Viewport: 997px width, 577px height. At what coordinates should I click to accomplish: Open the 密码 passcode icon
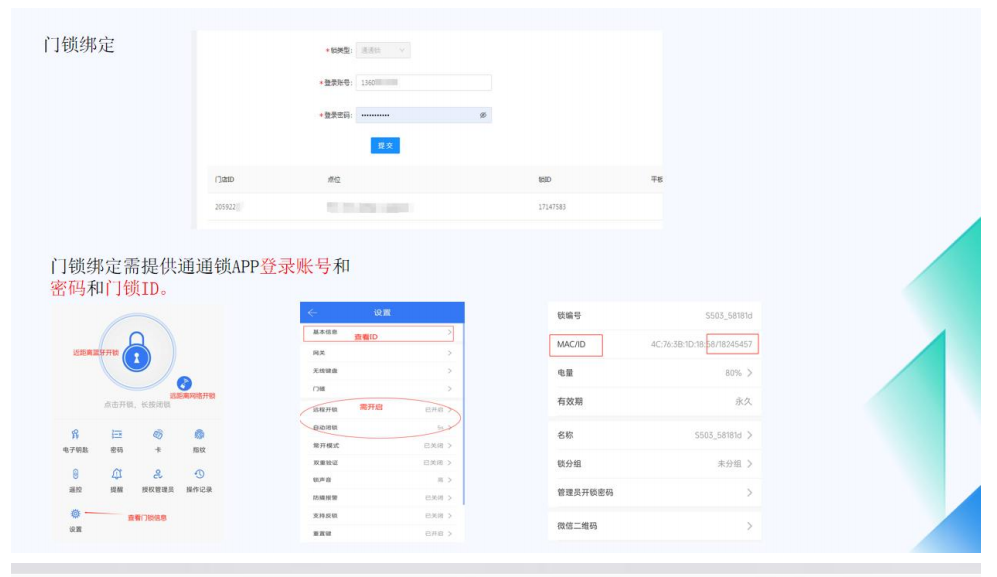(x=117, y=434)
